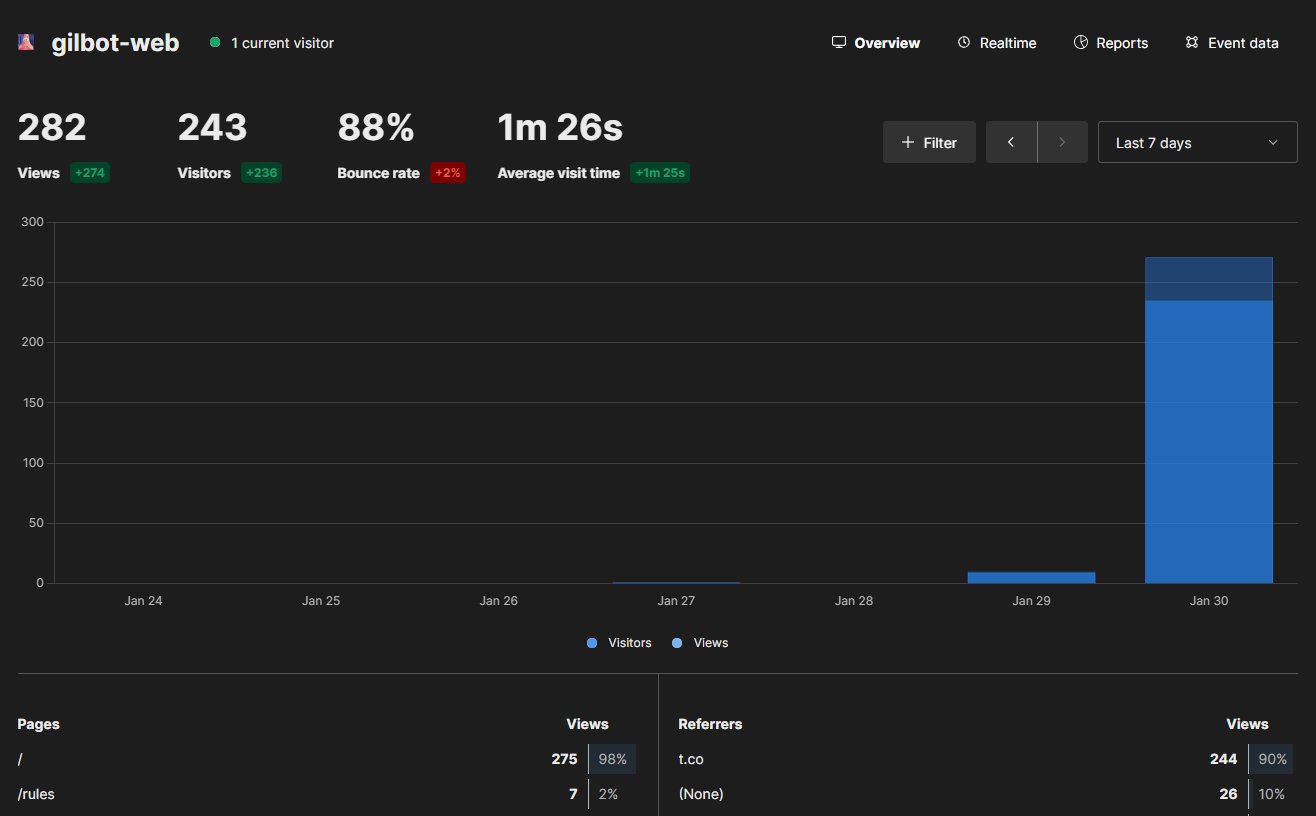Open the Event data section
This screenshot has width=1316, height=816.
pos(1242,42)
